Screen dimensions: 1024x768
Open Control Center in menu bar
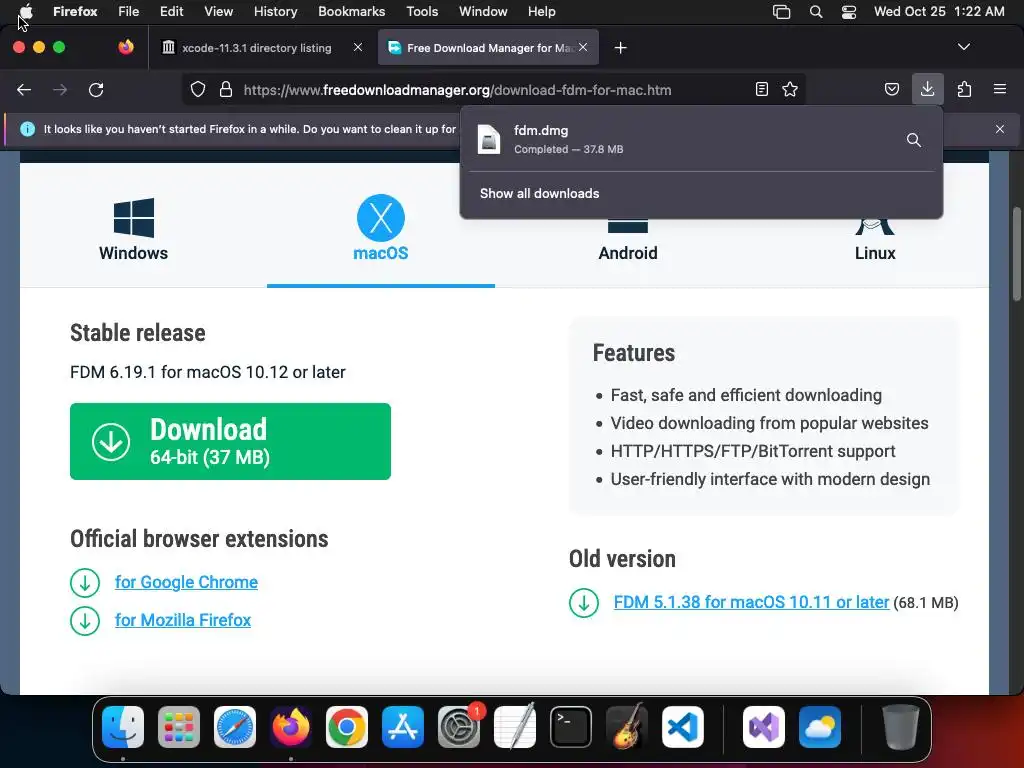click(x=848, y=12)
